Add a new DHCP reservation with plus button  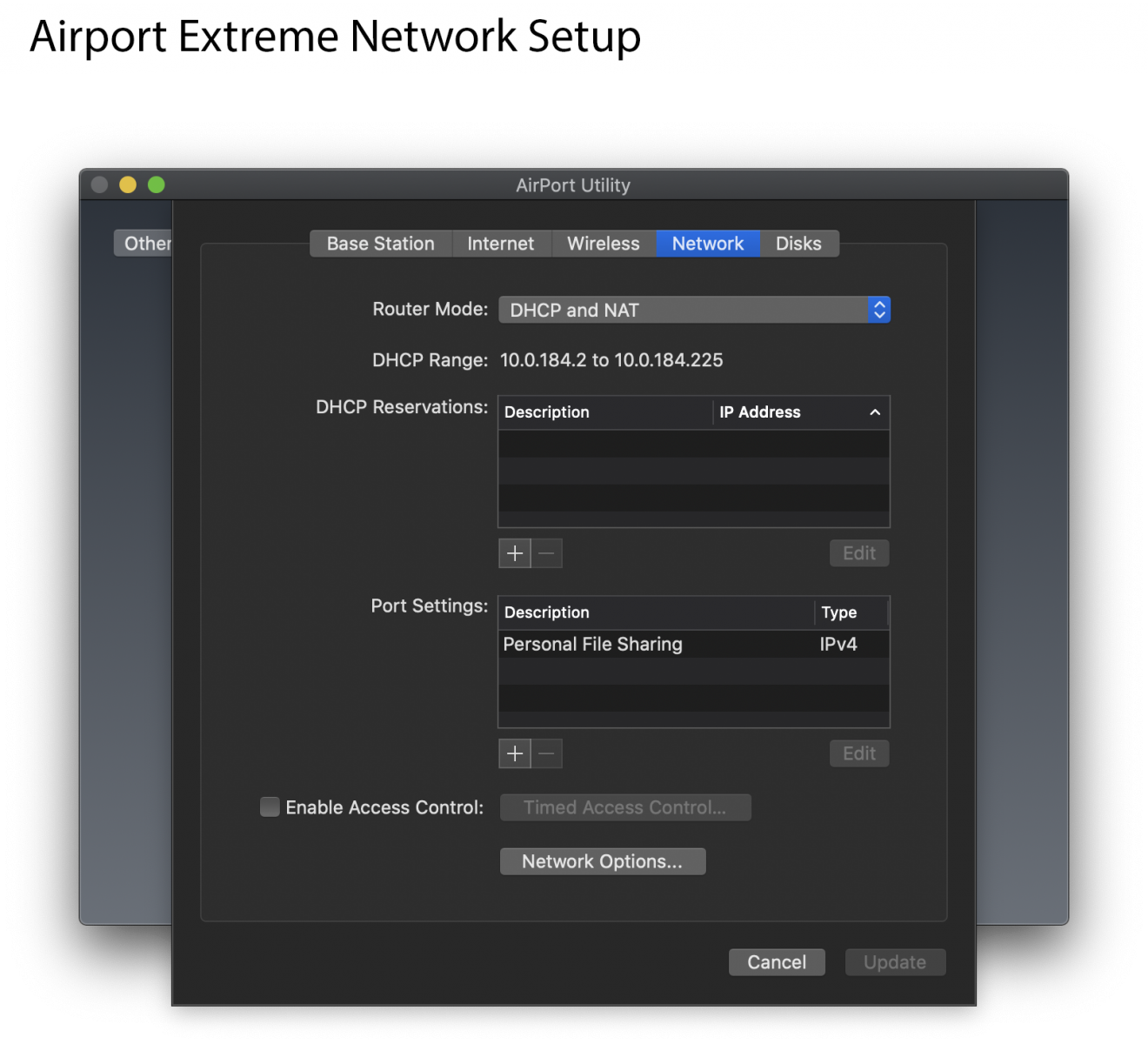pos(515,553)
